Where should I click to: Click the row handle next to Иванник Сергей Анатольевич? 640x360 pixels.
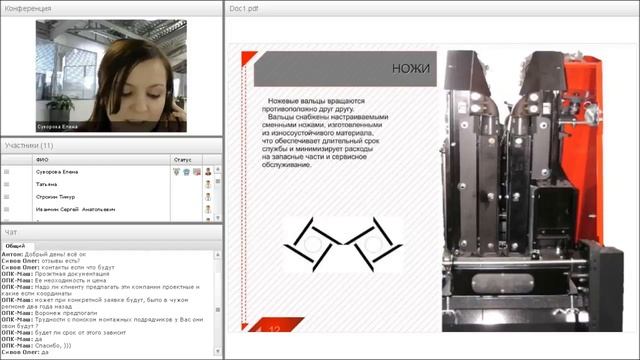point(7,209)
